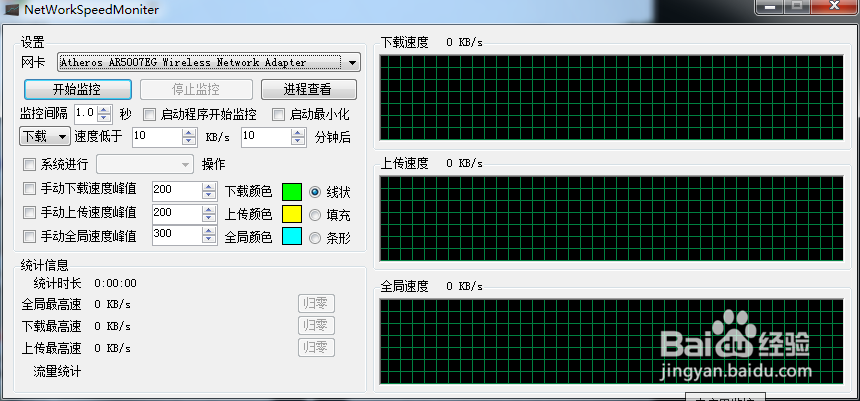This screenshot has height=401, width=860.
Task: Click the 停止监控 stop monitoring button
Action: (196, 89)
